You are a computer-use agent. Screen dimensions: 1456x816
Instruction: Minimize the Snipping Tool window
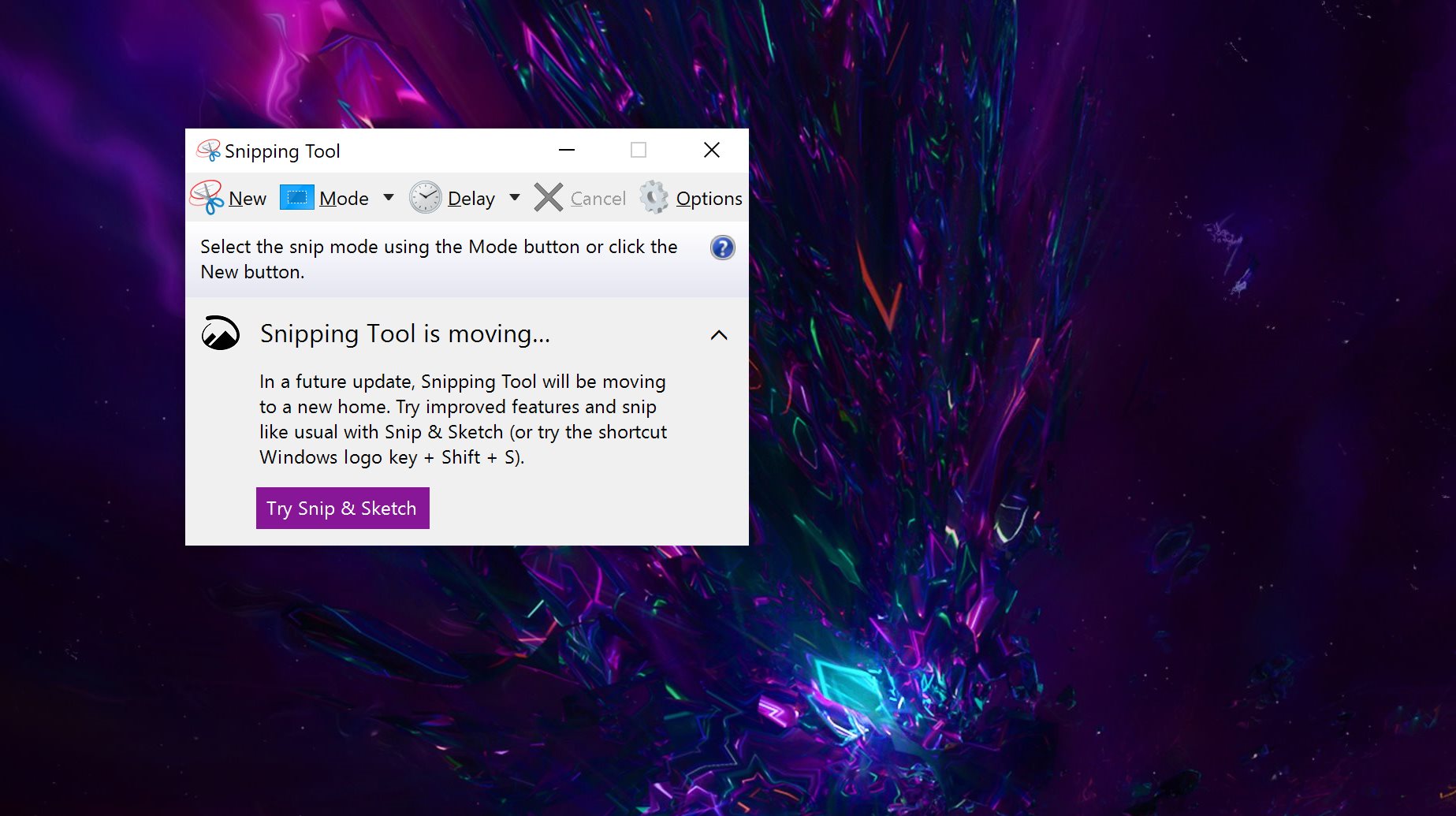pyautogui.click(x=567, y=150)
